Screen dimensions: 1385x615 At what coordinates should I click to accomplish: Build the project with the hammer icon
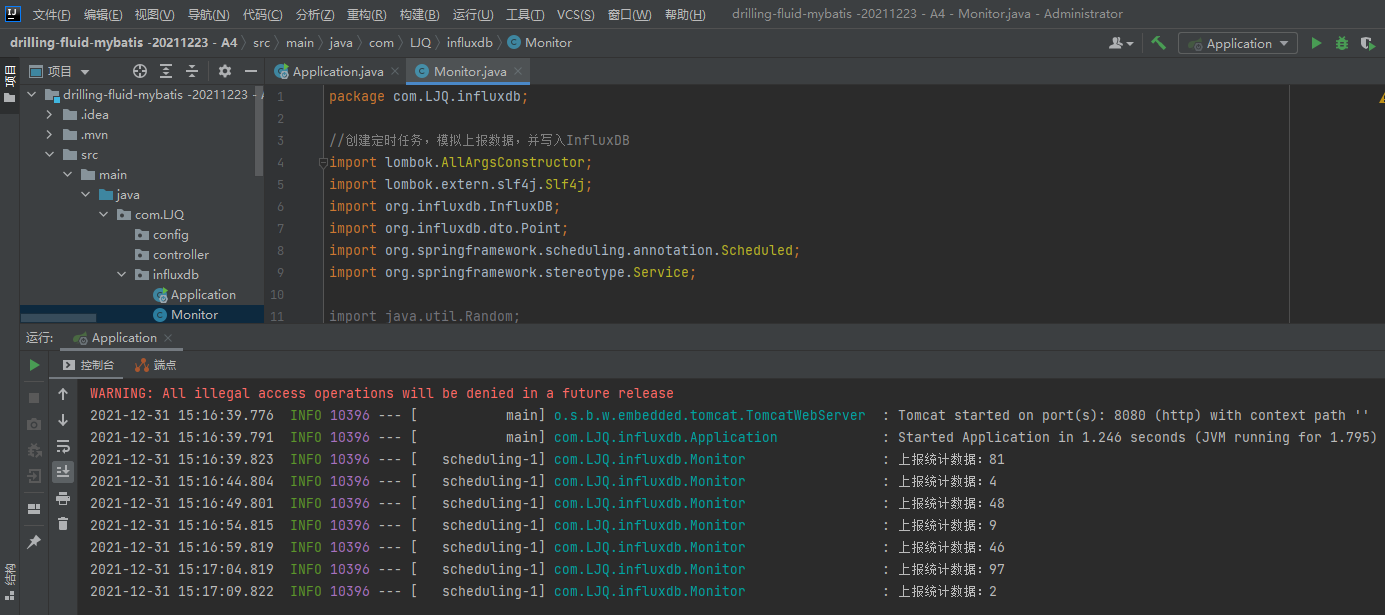(1157, 43)
